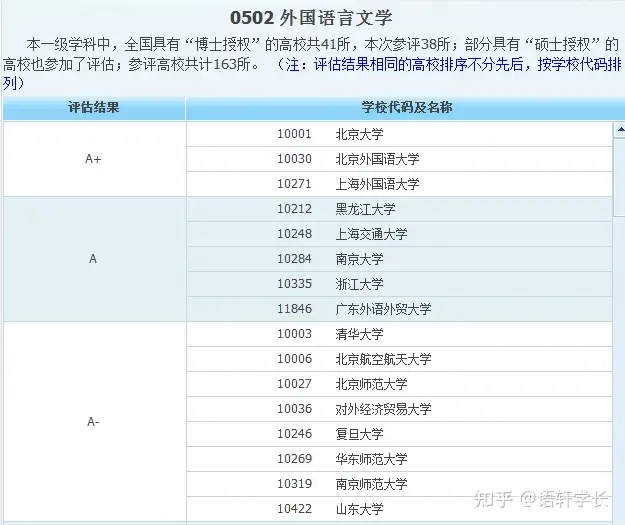Click school code 10027
Image resolution: width=625 pixels, height=525 pixels.
click(294, 384)
